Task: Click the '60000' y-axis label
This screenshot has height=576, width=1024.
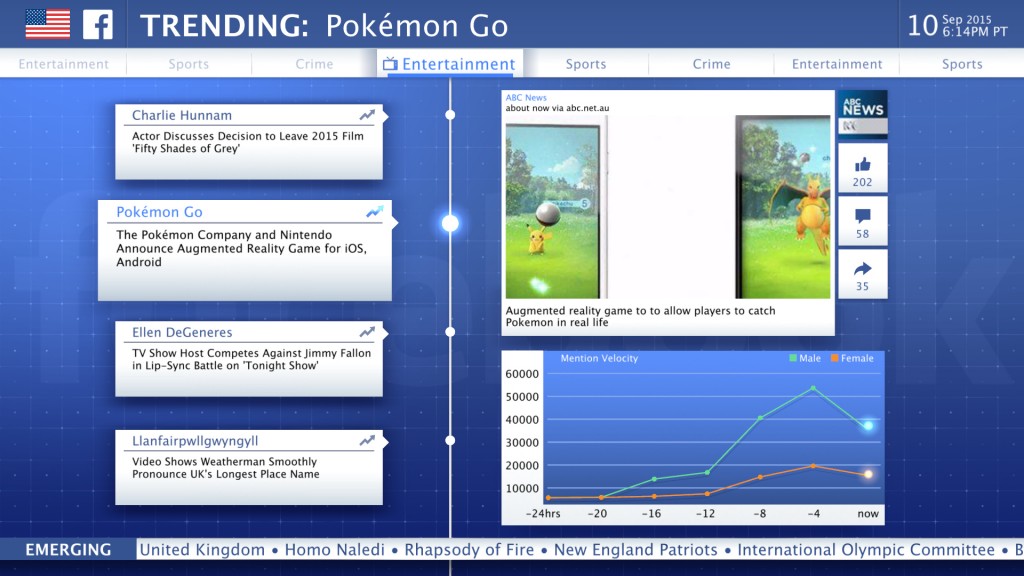Action: pyautogui.click(x=522, y=374)
